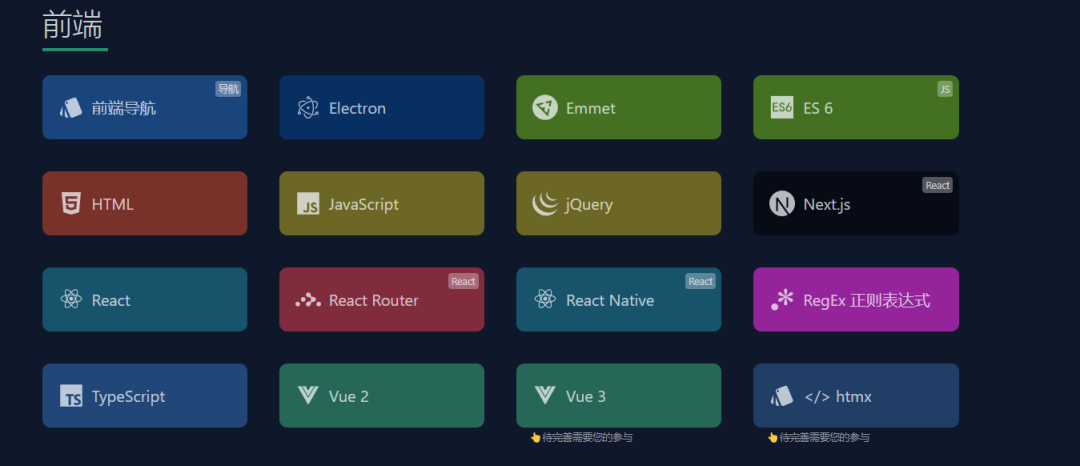Go to the React Router card
Viewport: 1080px width, 466px height.
tap(382, 299)
